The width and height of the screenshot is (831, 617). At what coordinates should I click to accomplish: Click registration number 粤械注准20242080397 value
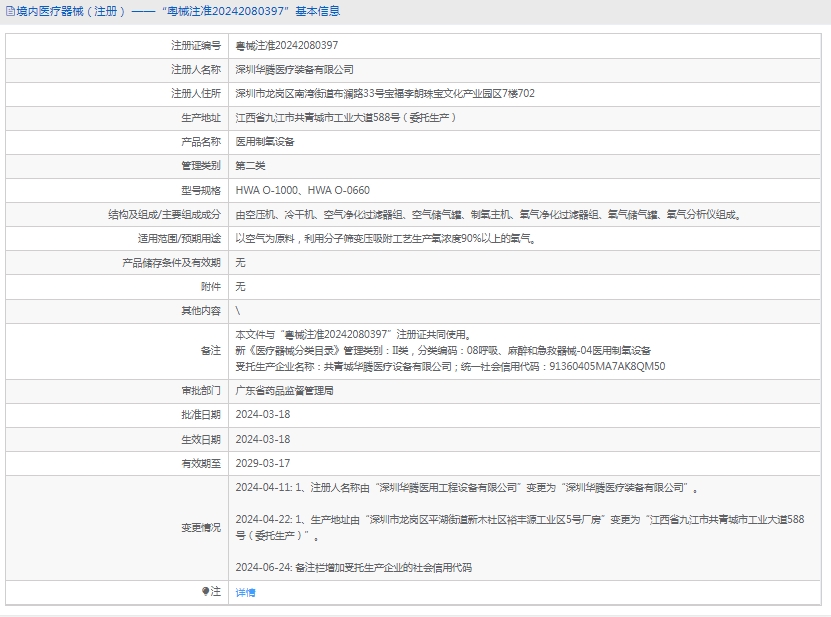click(x=286, y=46)
